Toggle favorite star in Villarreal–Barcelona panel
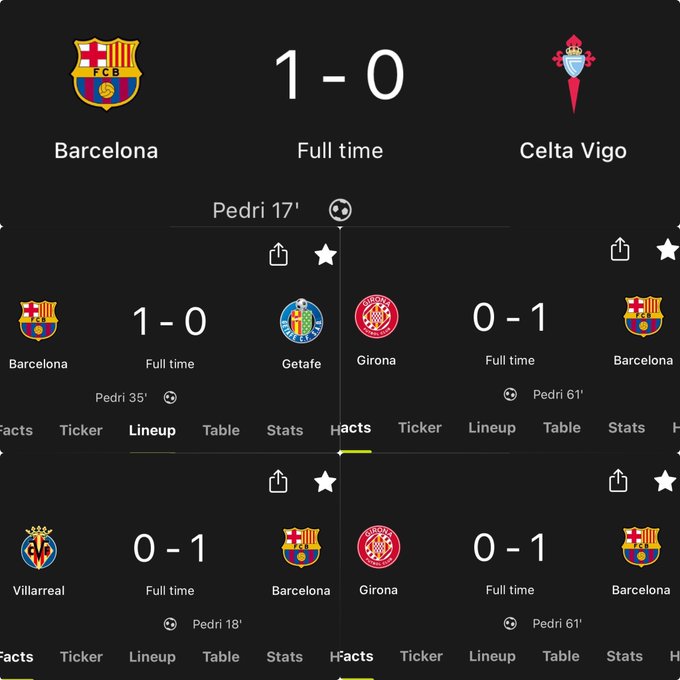The height and width of the screenshot is (680, 680). (325, 482)
